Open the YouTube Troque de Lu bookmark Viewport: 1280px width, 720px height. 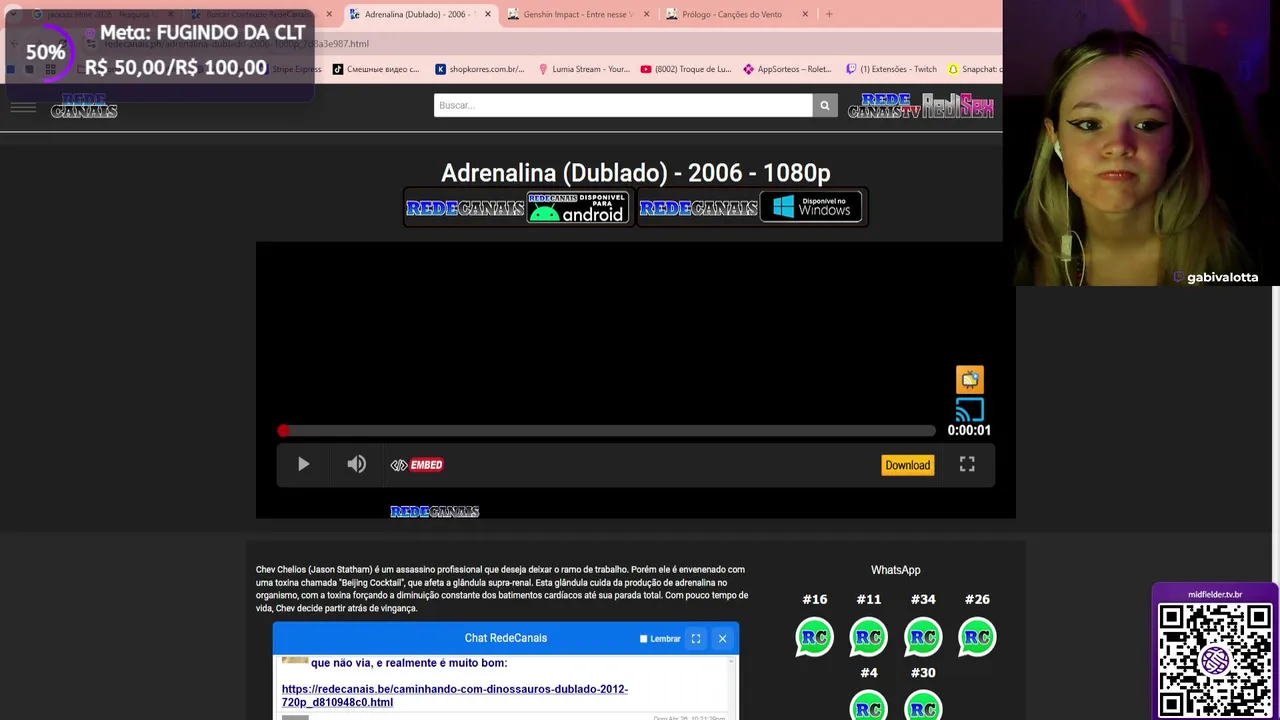tap(686, 69)
